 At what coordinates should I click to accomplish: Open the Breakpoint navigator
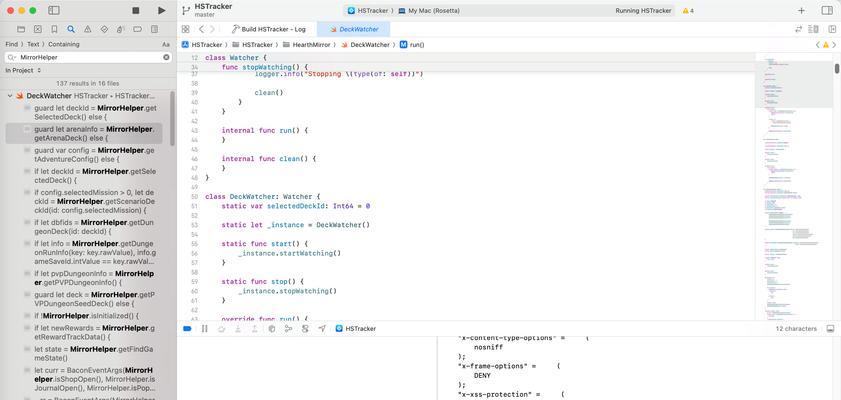(x=137, y=29)
